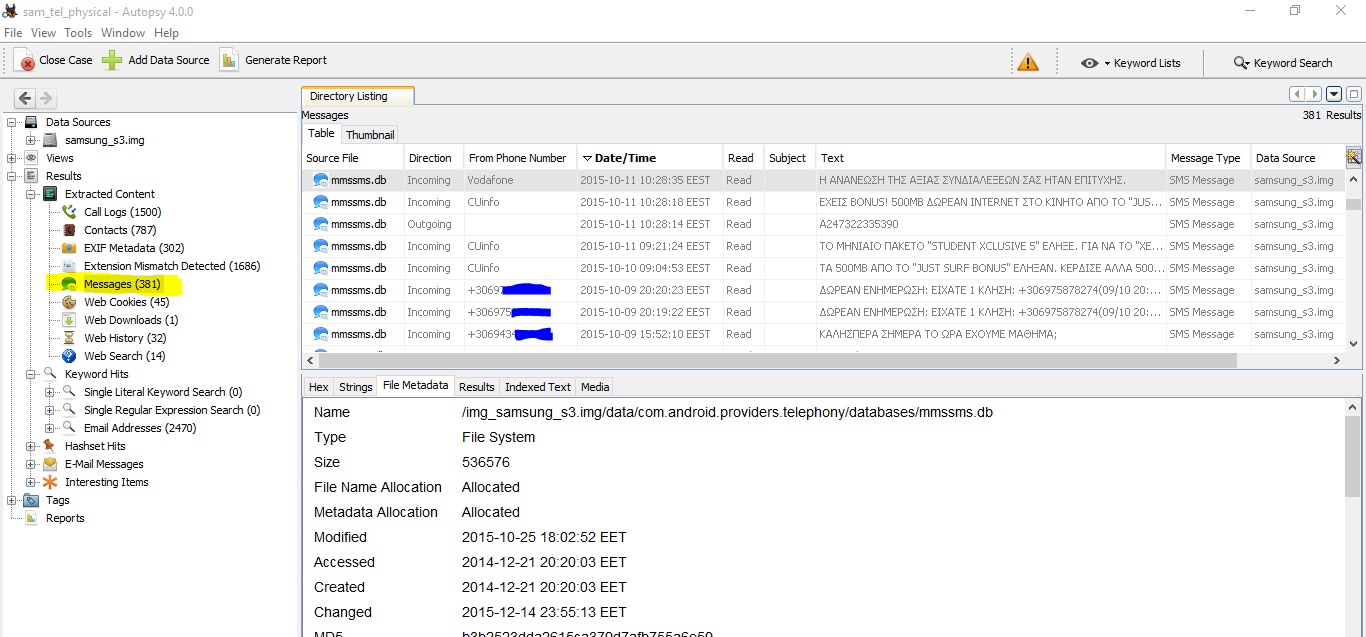Select the Web Cookies (45) node
The image size is (1366, 637).
126,302
